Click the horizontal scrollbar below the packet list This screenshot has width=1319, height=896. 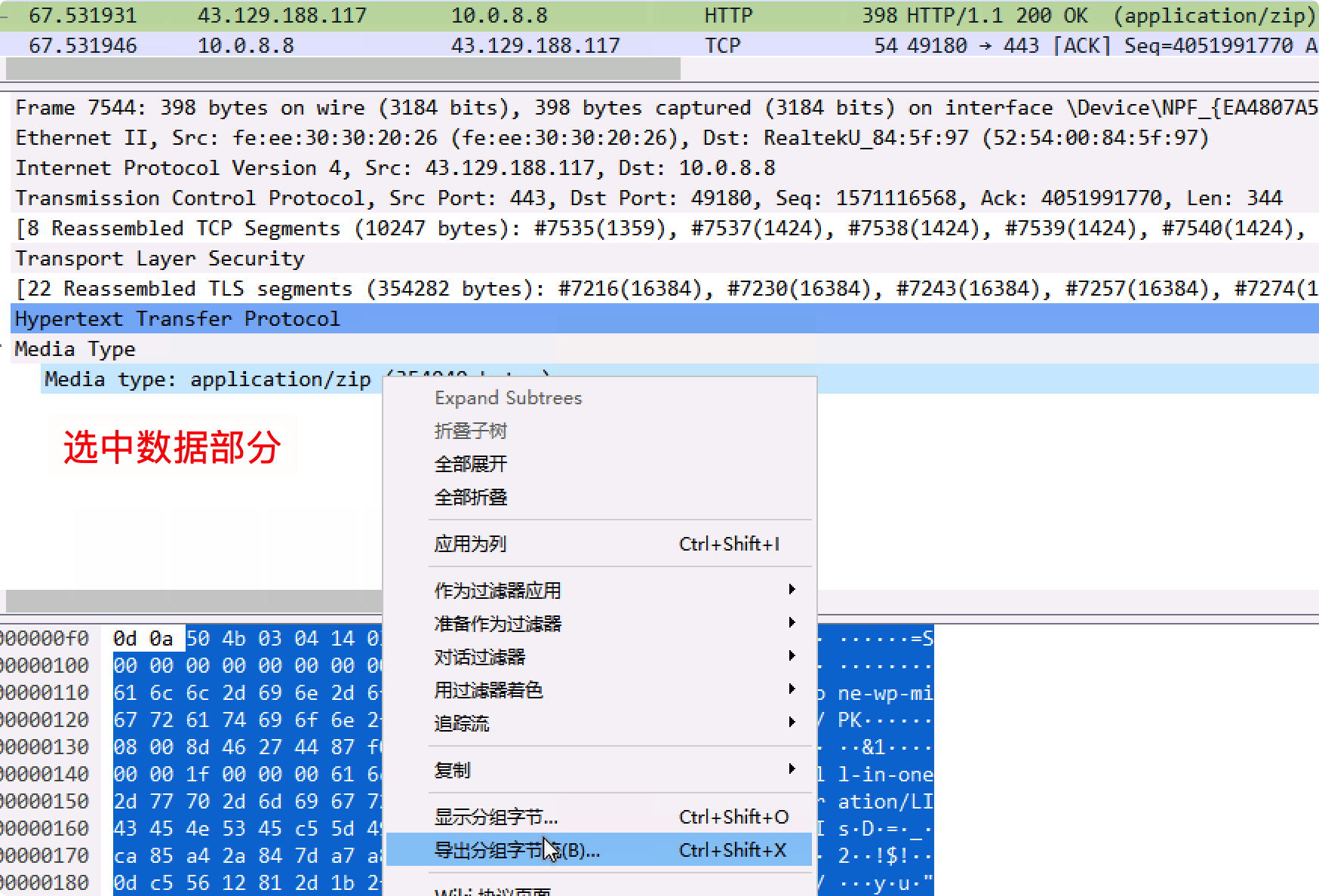(340, 69)
